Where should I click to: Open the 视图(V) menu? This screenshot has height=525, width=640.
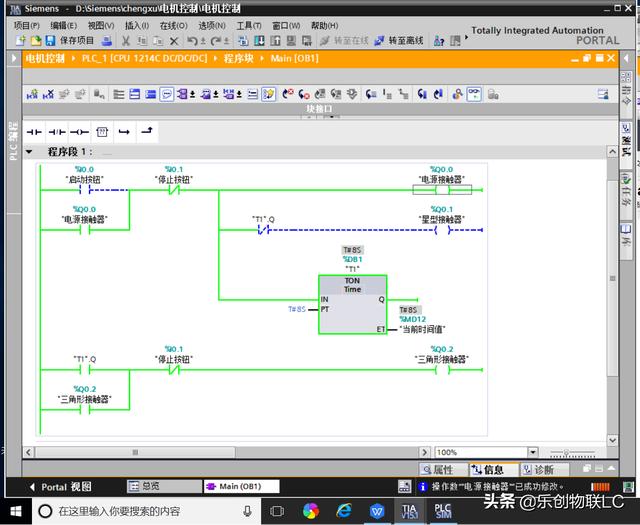click(x=101, y=26)
